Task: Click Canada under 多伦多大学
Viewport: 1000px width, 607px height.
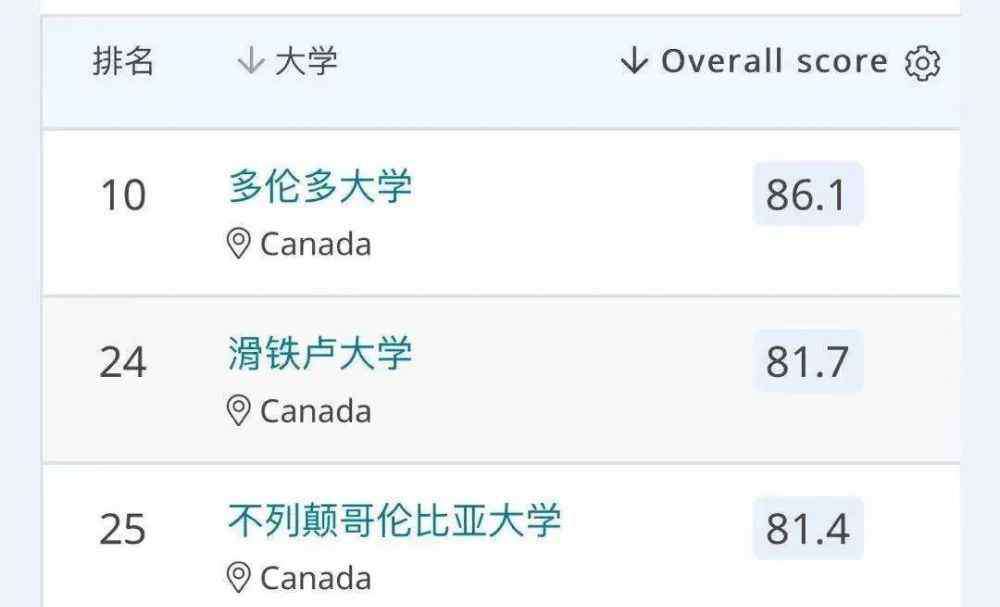Action: (x=316, y=244)
